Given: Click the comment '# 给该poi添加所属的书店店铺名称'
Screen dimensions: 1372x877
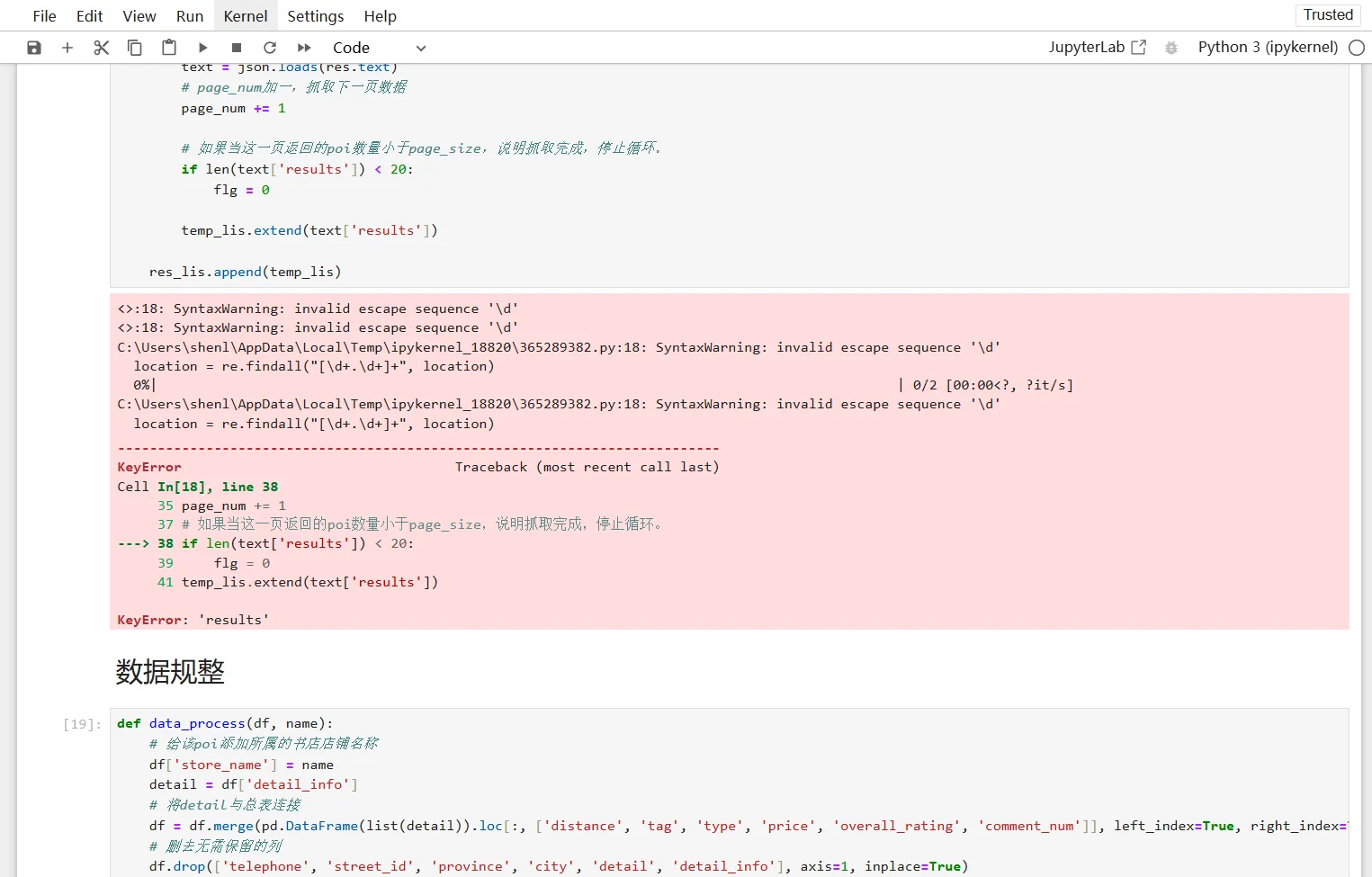Looking at the screenshot, I should tap(264, 744).
